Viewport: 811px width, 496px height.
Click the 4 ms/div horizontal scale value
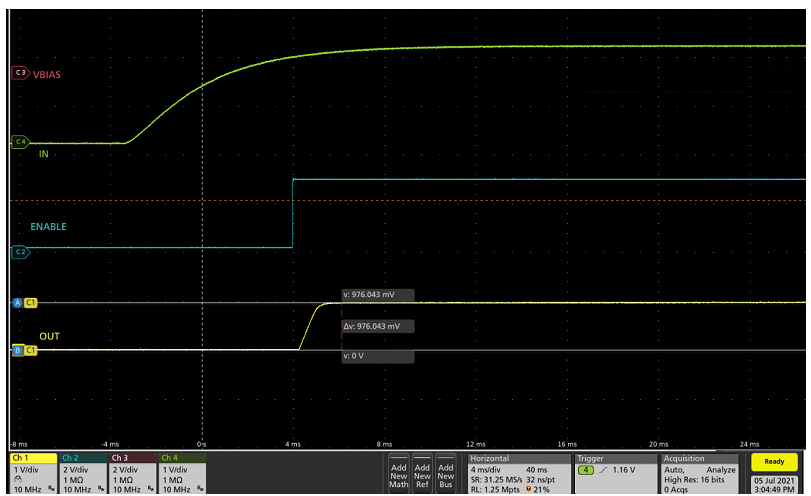pyautogui.click(x=485, y=470)
